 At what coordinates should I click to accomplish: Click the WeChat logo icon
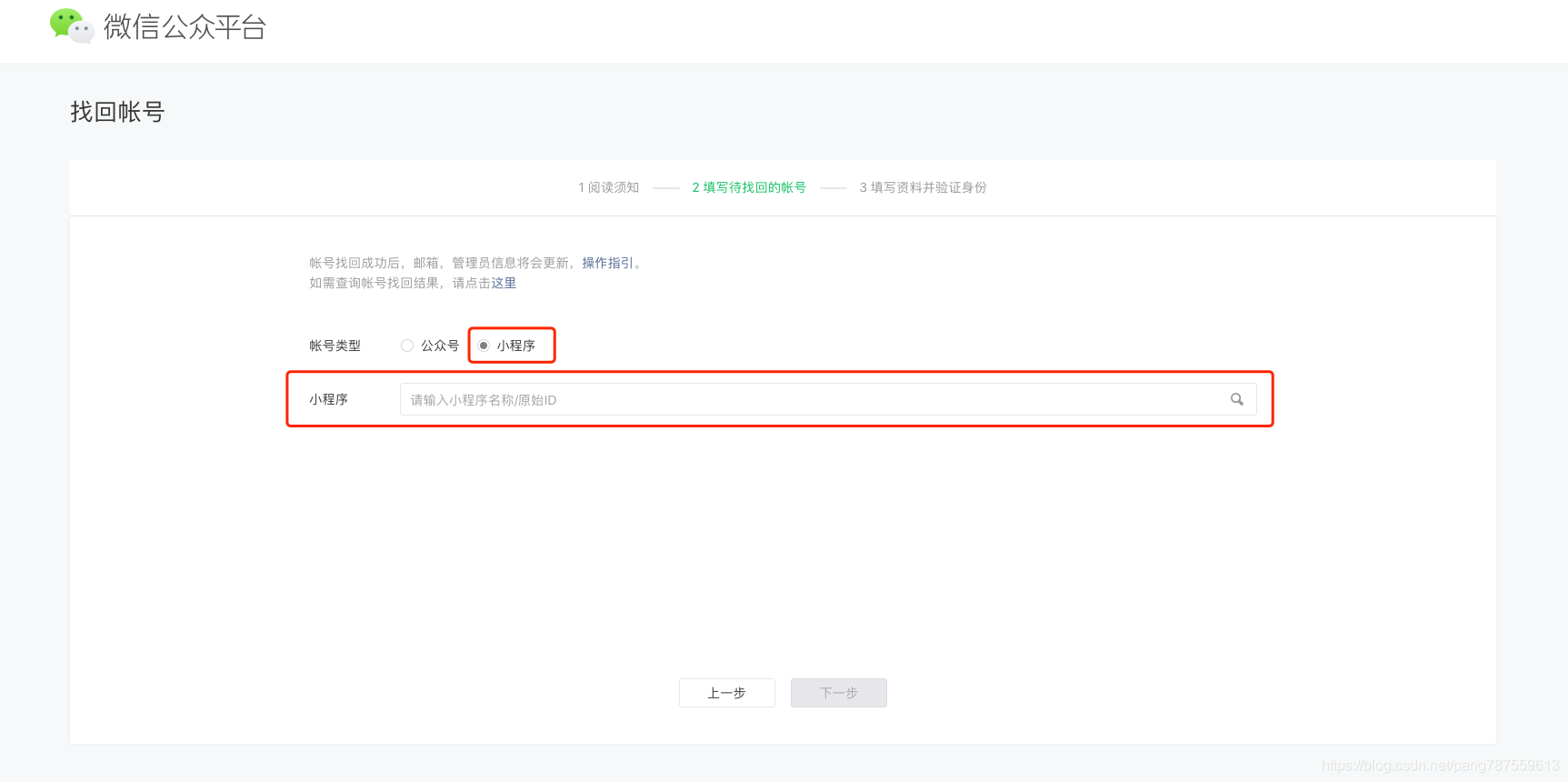click(72, 26)
